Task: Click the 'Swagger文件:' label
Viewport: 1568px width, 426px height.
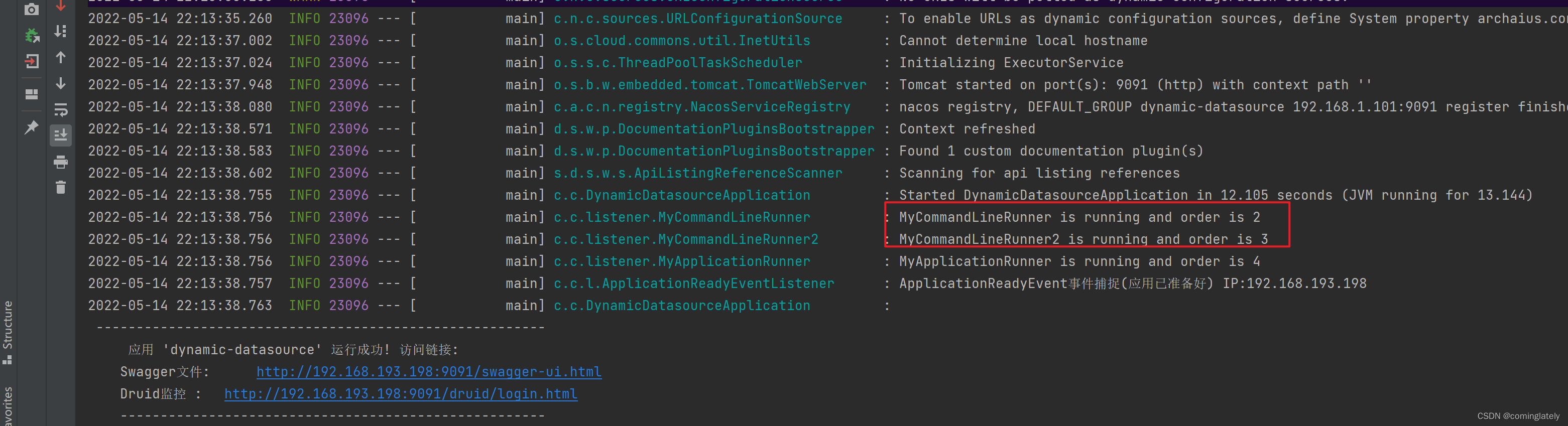Action: 165,372
